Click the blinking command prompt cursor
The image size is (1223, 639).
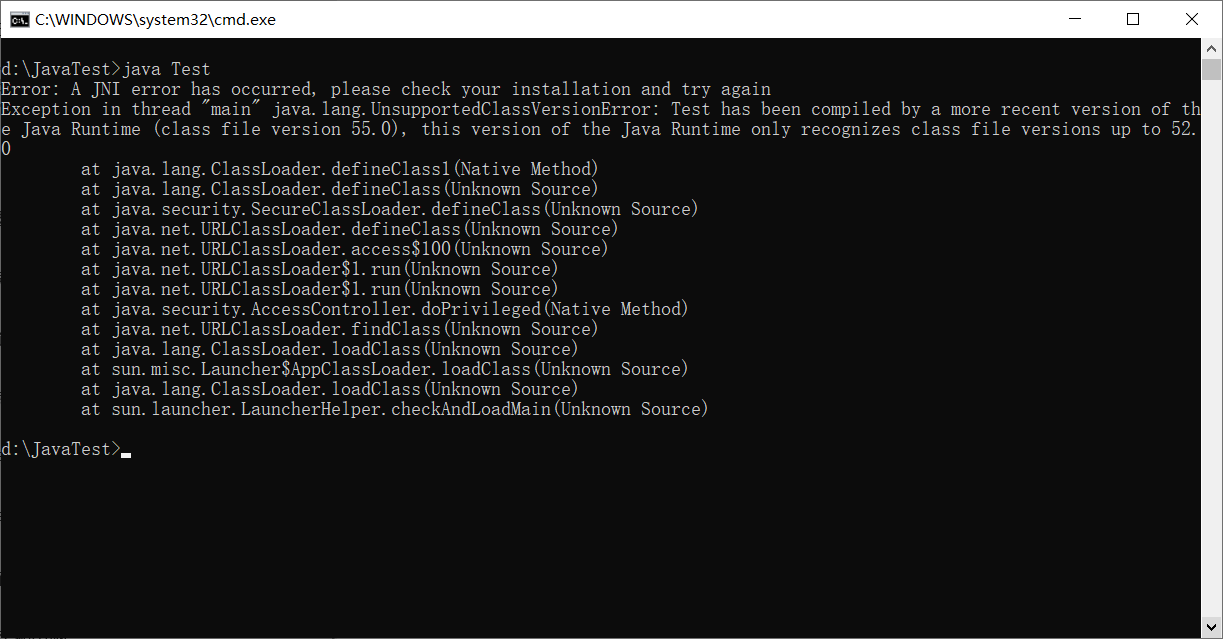125,455
